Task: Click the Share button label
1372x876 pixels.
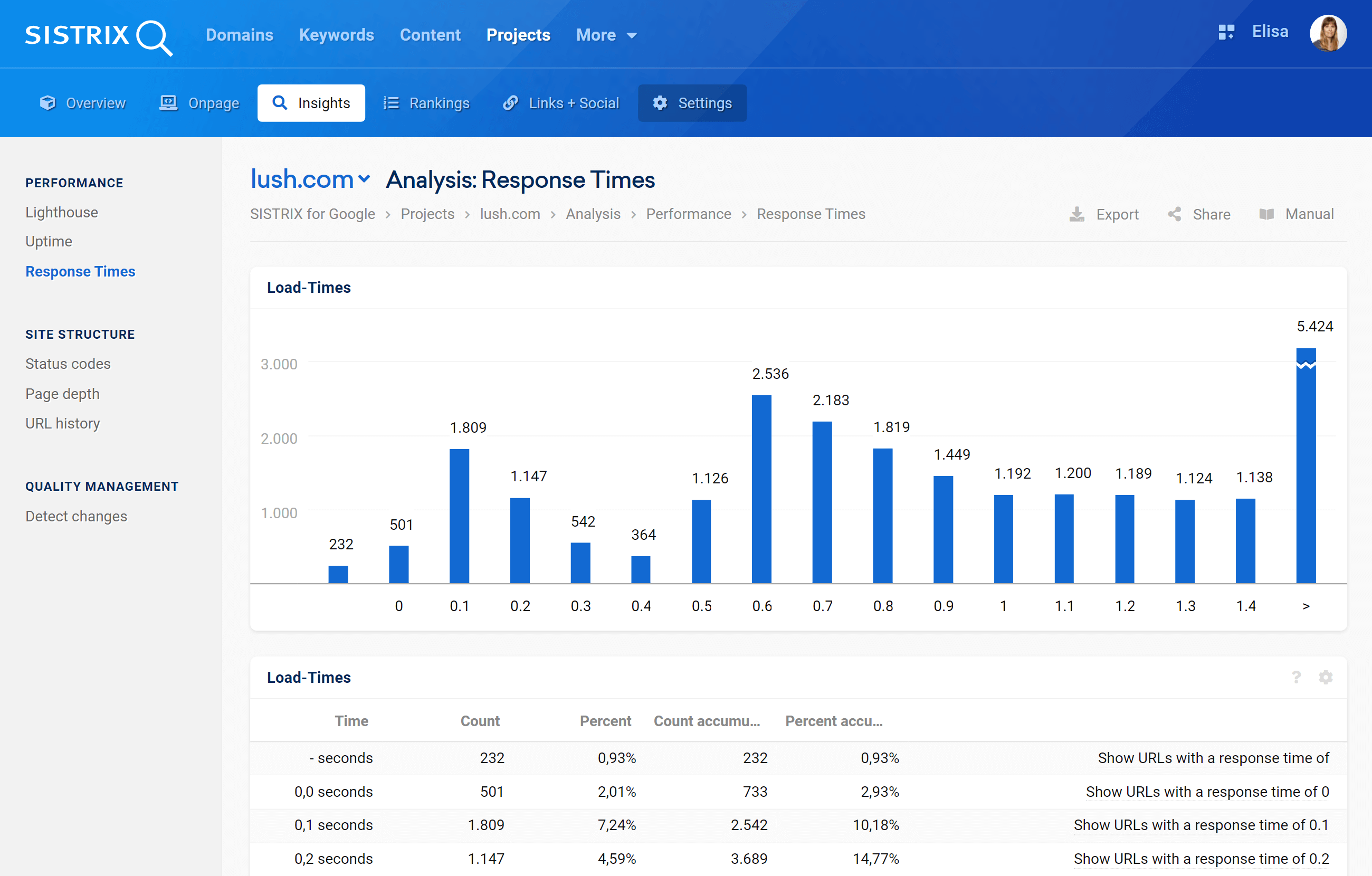Action: click(1212, 214)
